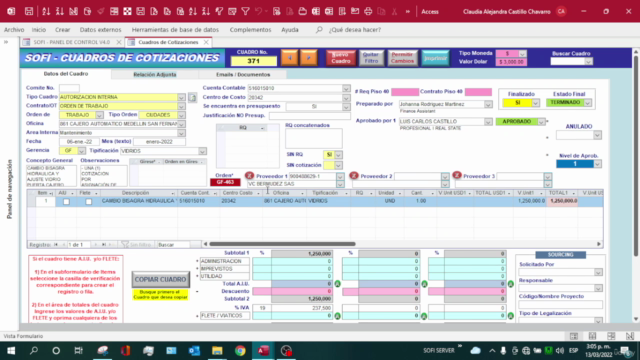Click the Quitar Filtro button
Screen dimensions: 640x360
(371, 58)
